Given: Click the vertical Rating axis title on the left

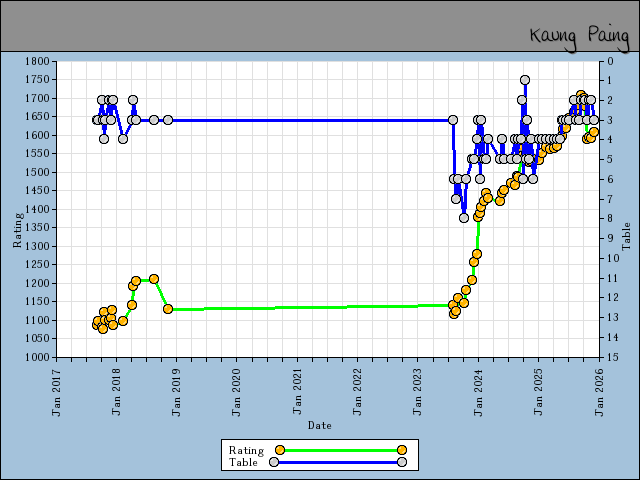Looking at the screenshot, I should click(17, 228).
